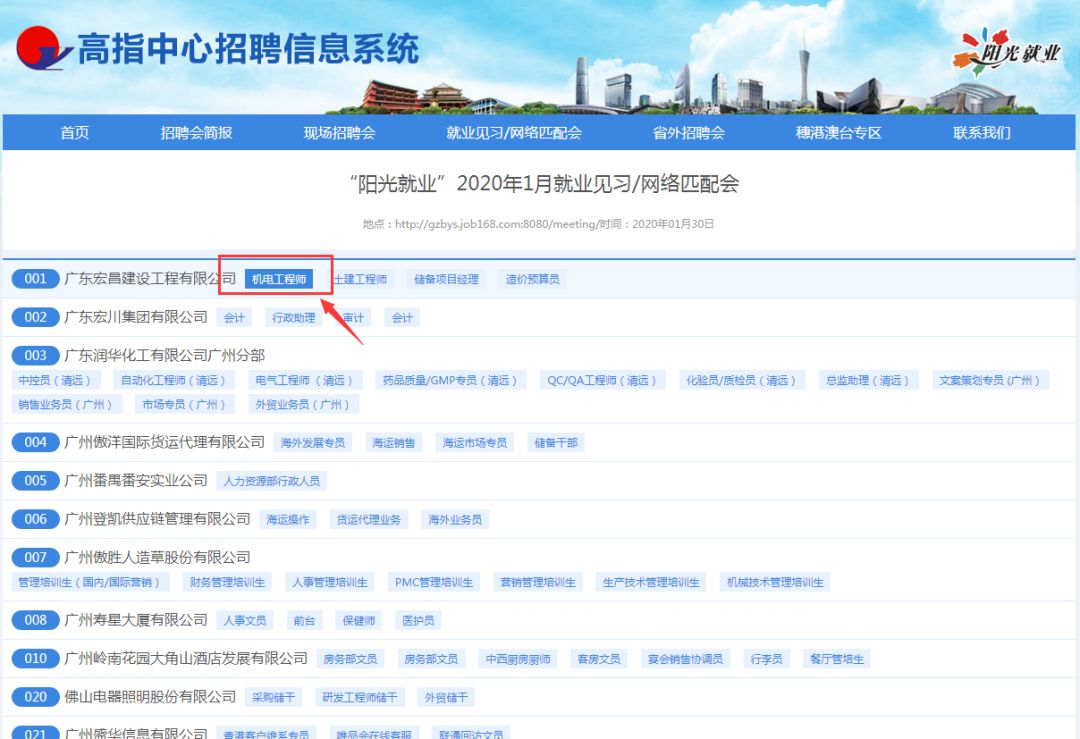1080x739 pixels.
Task: Open the 行政助理 job tag
Action: pyautogui.click(x=294, y=318)
